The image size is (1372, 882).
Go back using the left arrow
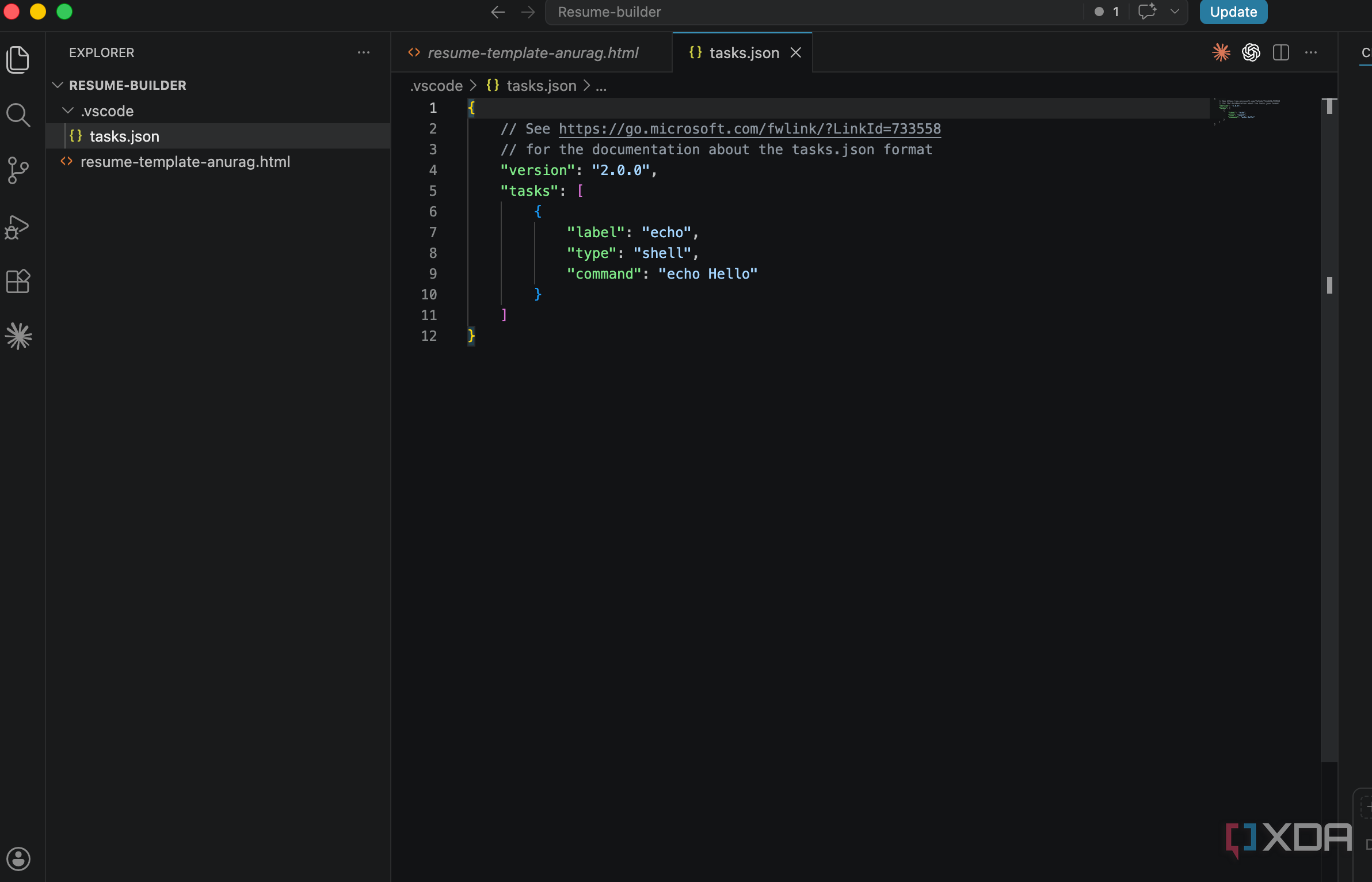498,12
